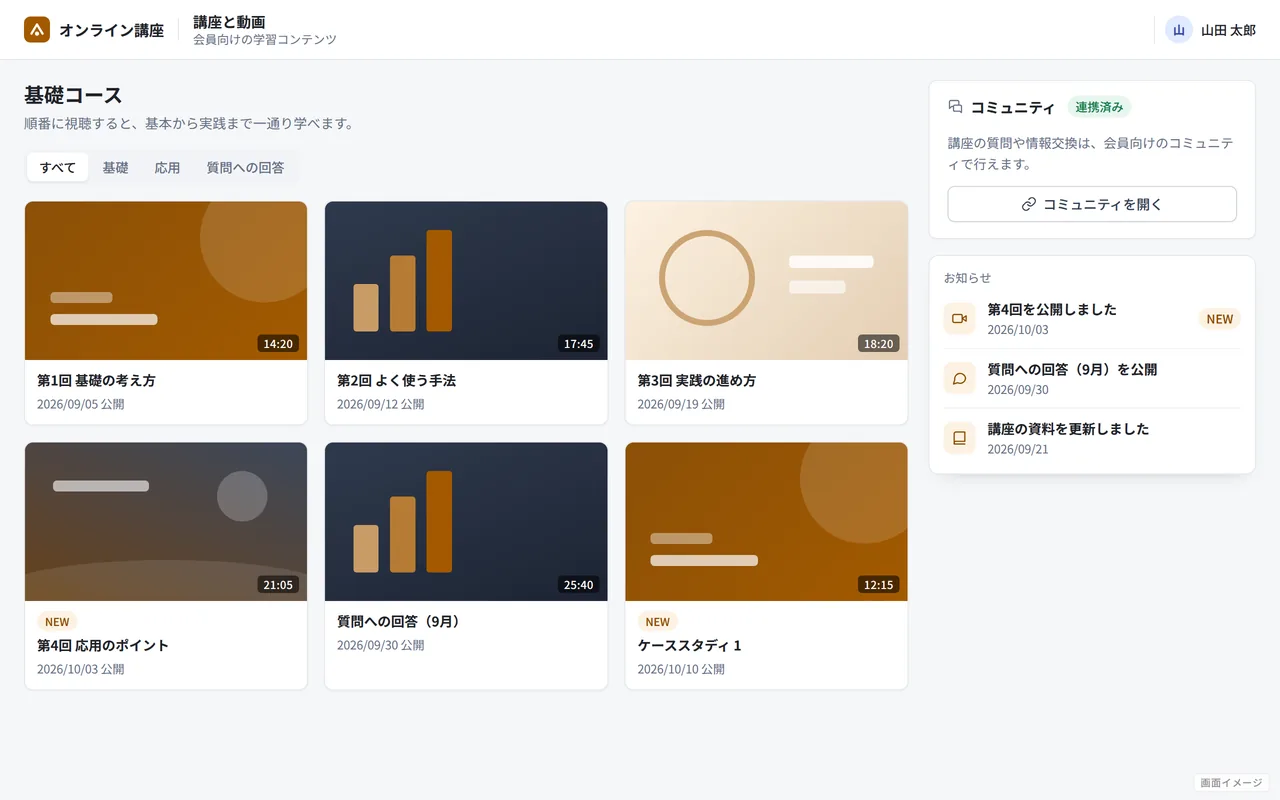The width and height of the screenshot is (1280, 800).
Task: Click the コミュニティ chat bubbles icon
Action: 955,107
